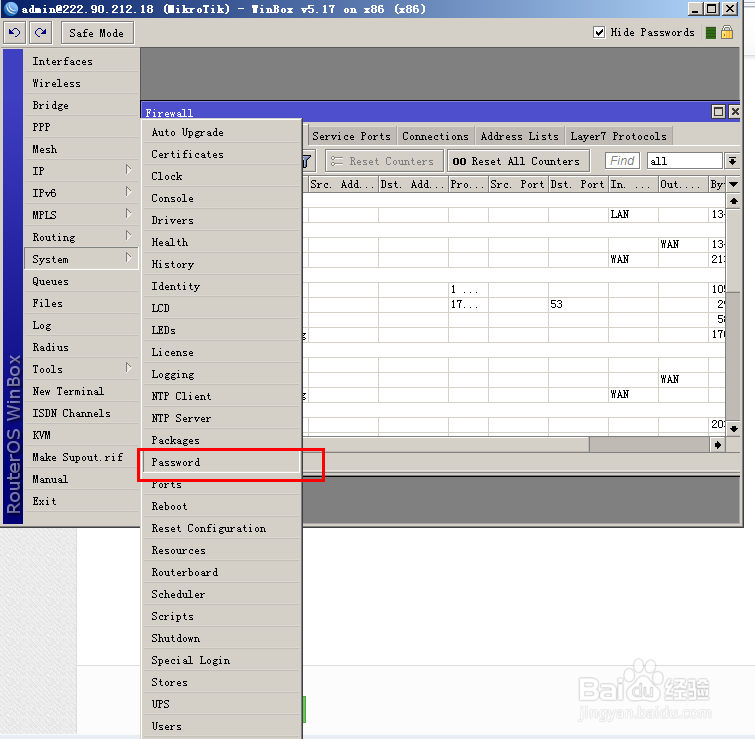Click the filter funnel icon

click(308, 161)
